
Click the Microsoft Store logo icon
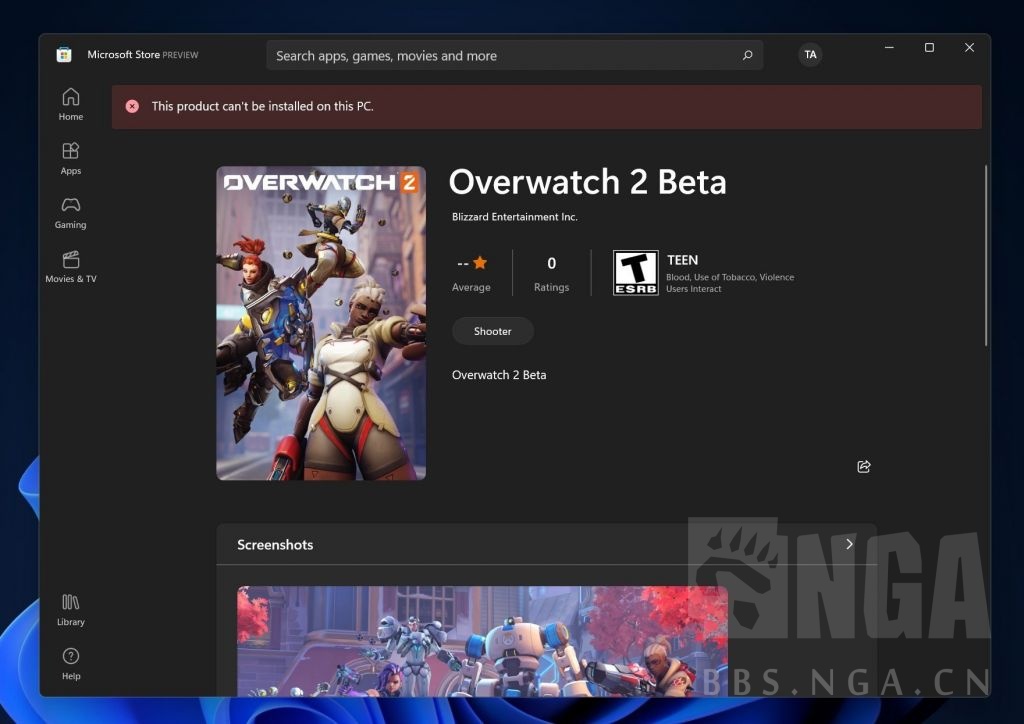[x=64, y=55]
